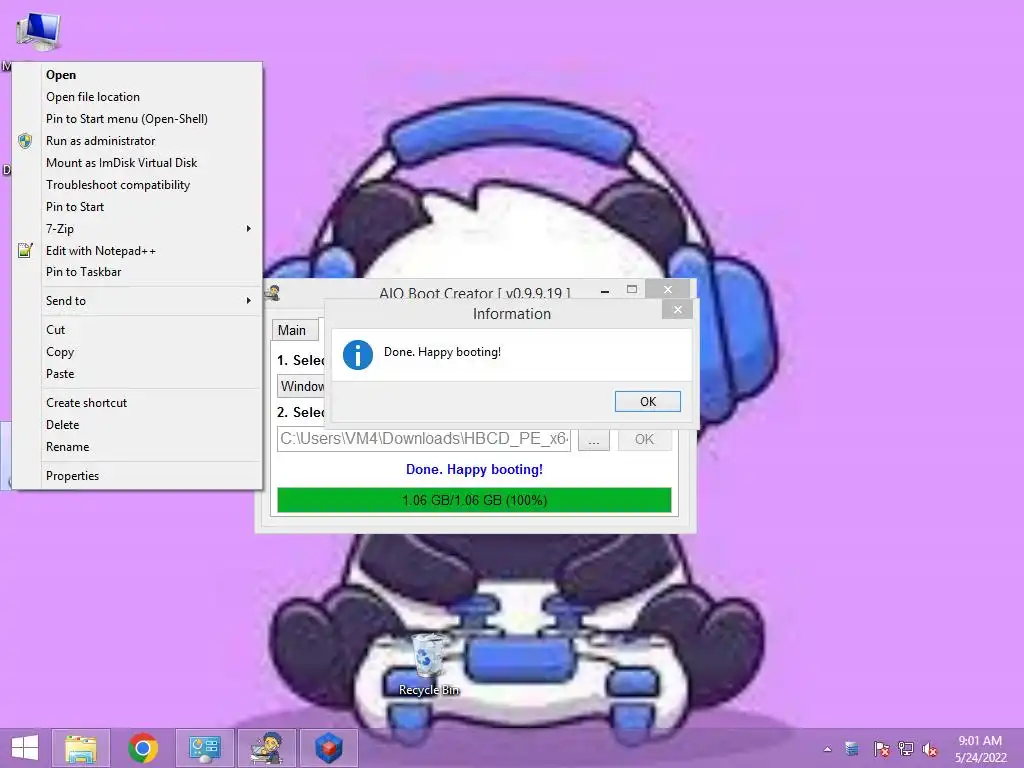
Task: Click the shield icon beside Run as administrator
Action: point(25,140)
